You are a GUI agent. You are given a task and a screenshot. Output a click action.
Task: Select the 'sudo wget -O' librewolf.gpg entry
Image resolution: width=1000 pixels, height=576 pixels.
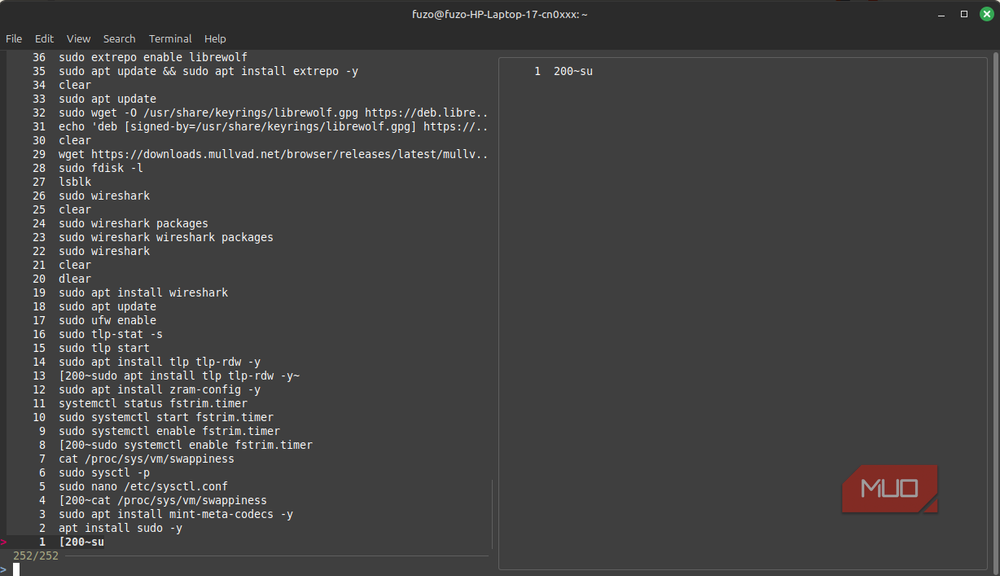click(x=273, y=113)
